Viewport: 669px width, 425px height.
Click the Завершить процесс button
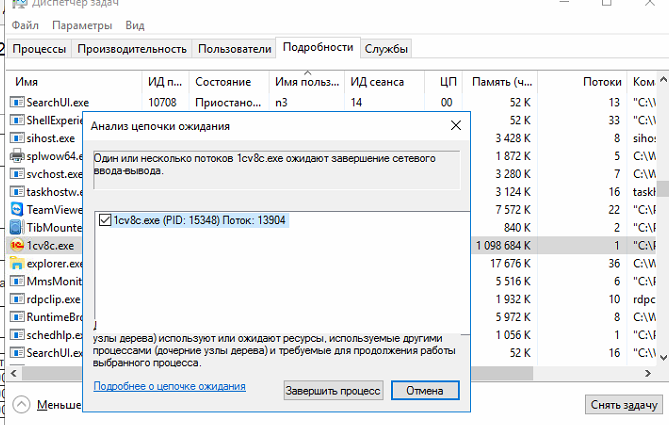(x=333, y=390)
